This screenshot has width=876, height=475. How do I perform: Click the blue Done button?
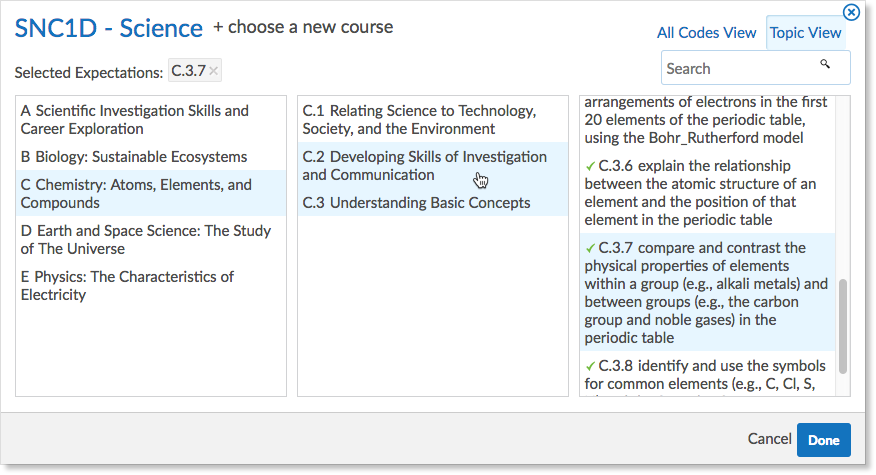coord(823,440)
